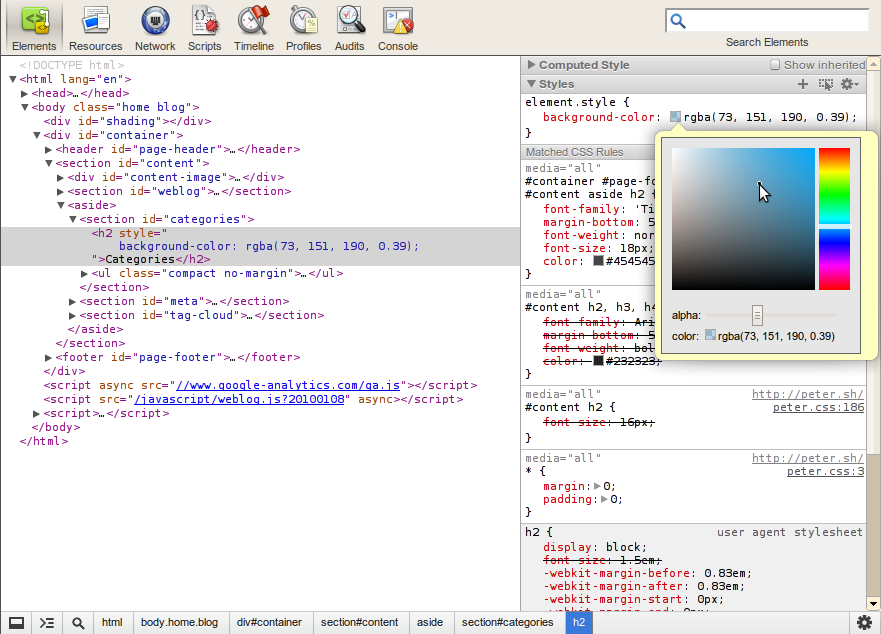Expand the head node
881x634 pixels.
coord(25,93)
